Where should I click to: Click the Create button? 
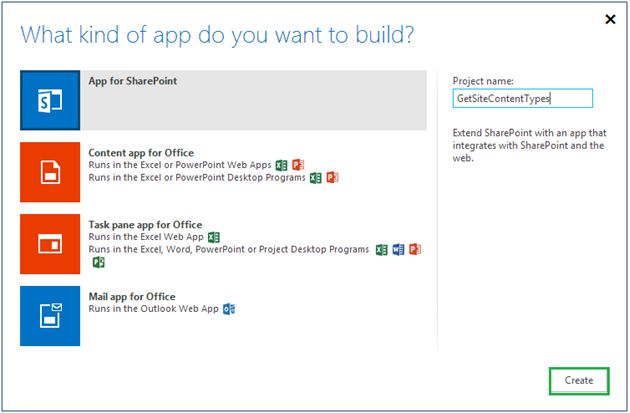pos(578,380)
